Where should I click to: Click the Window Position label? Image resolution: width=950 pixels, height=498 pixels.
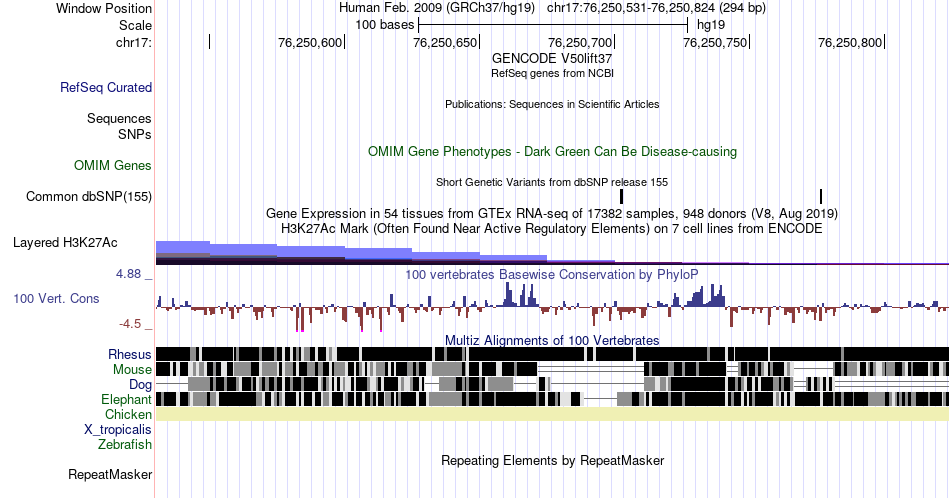(104, 8)
